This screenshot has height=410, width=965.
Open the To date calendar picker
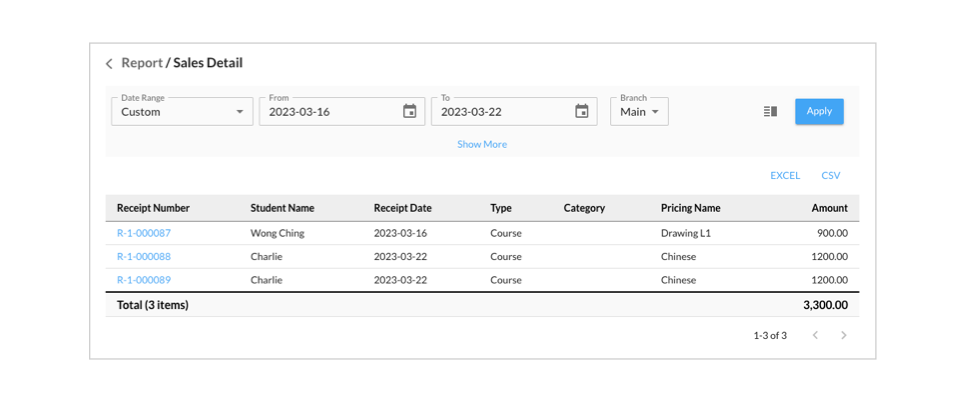point(582,111)
